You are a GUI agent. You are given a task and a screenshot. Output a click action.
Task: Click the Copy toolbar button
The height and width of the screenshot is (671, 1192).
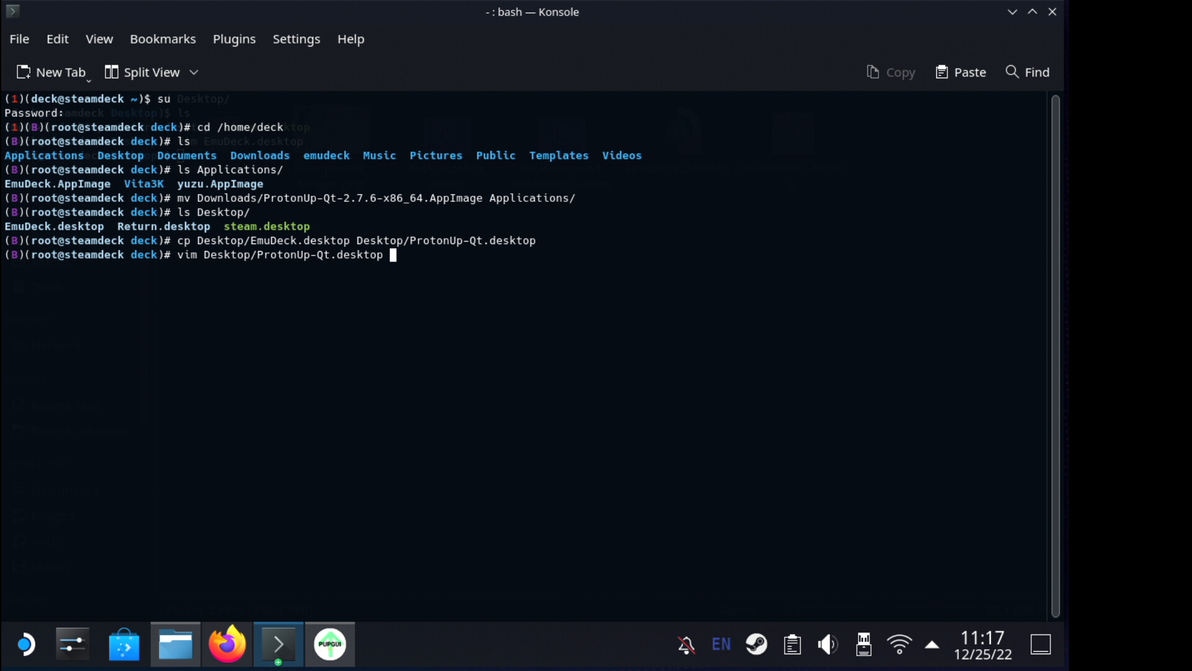coord(891,72)
